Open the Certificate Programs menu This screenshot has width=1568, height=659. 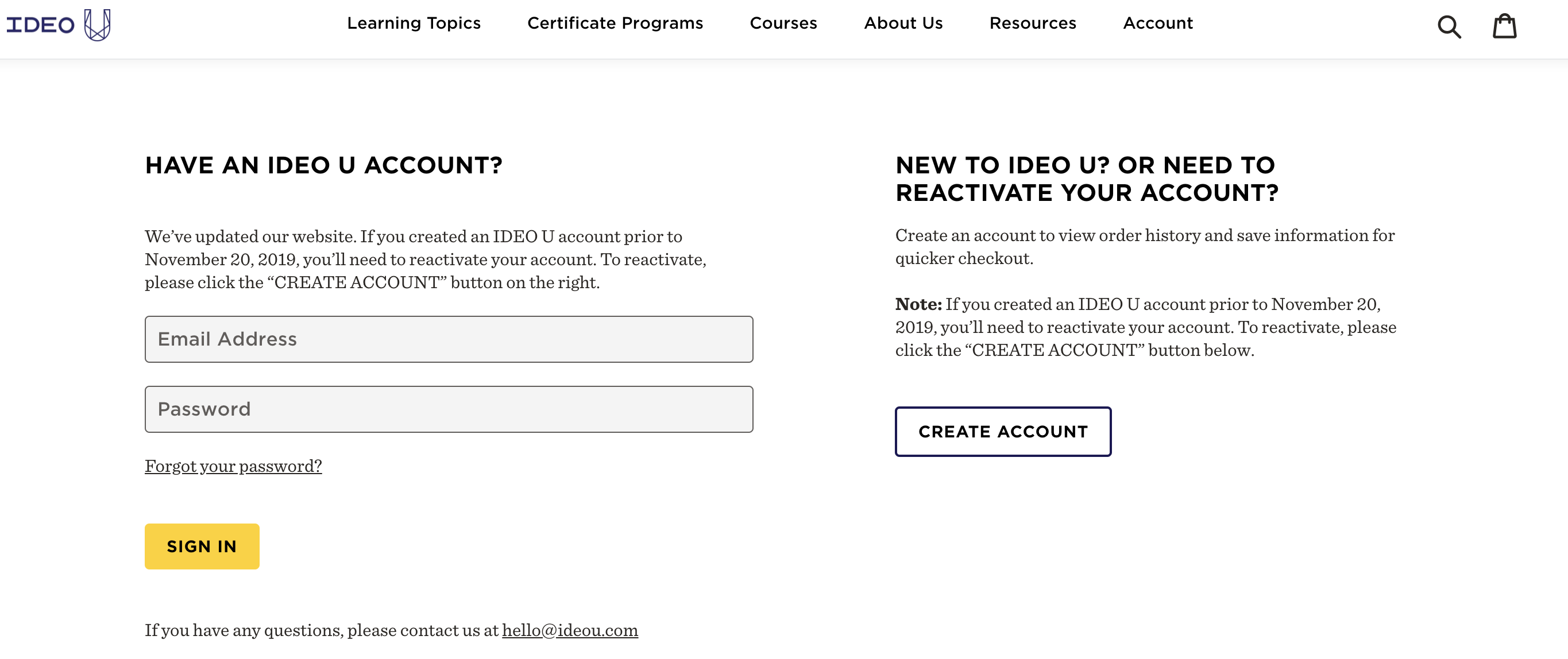(615, 23)
